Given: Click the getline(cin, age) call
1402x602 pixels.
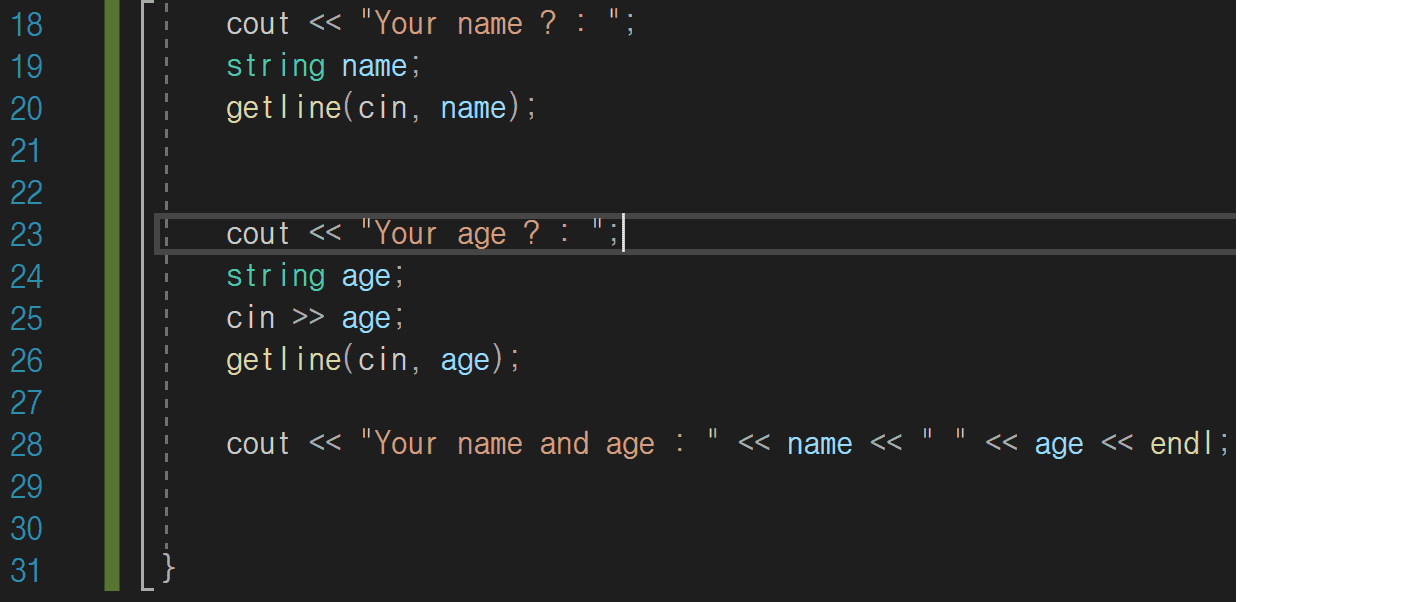Looking at the screenshot, I should pos(372,360).
